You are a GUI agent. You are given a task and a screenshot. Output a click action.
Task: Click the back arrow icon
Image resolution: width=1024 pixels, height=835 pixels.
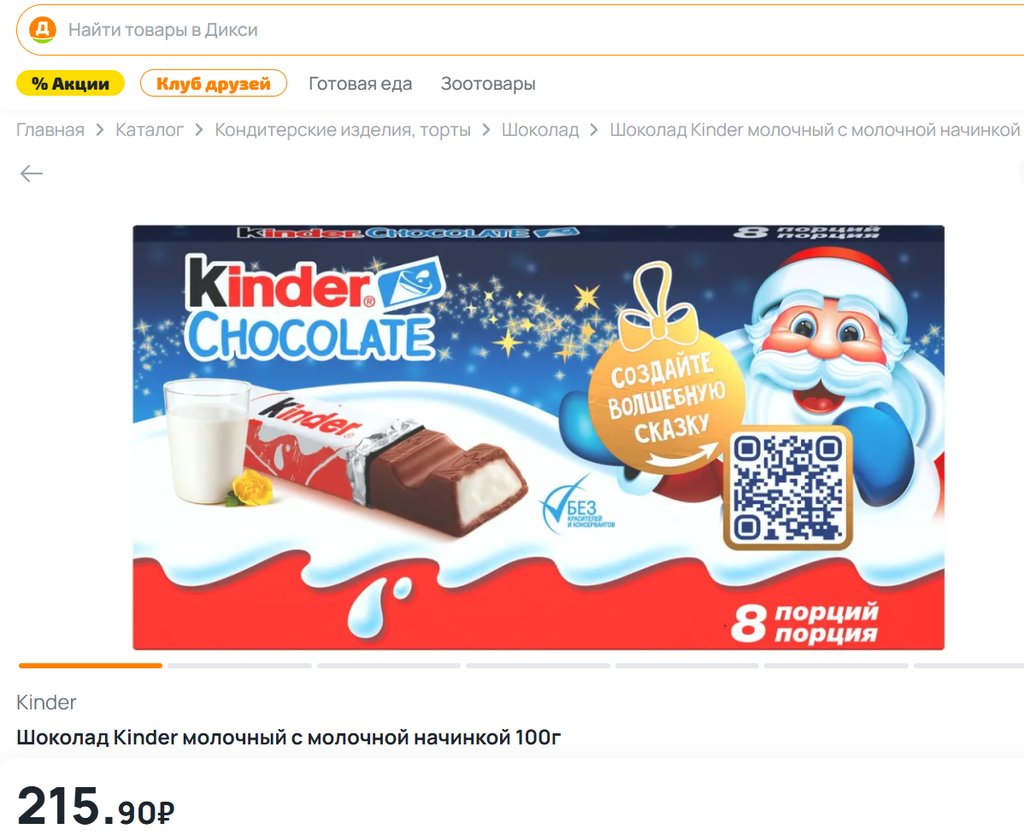[31, 174]
